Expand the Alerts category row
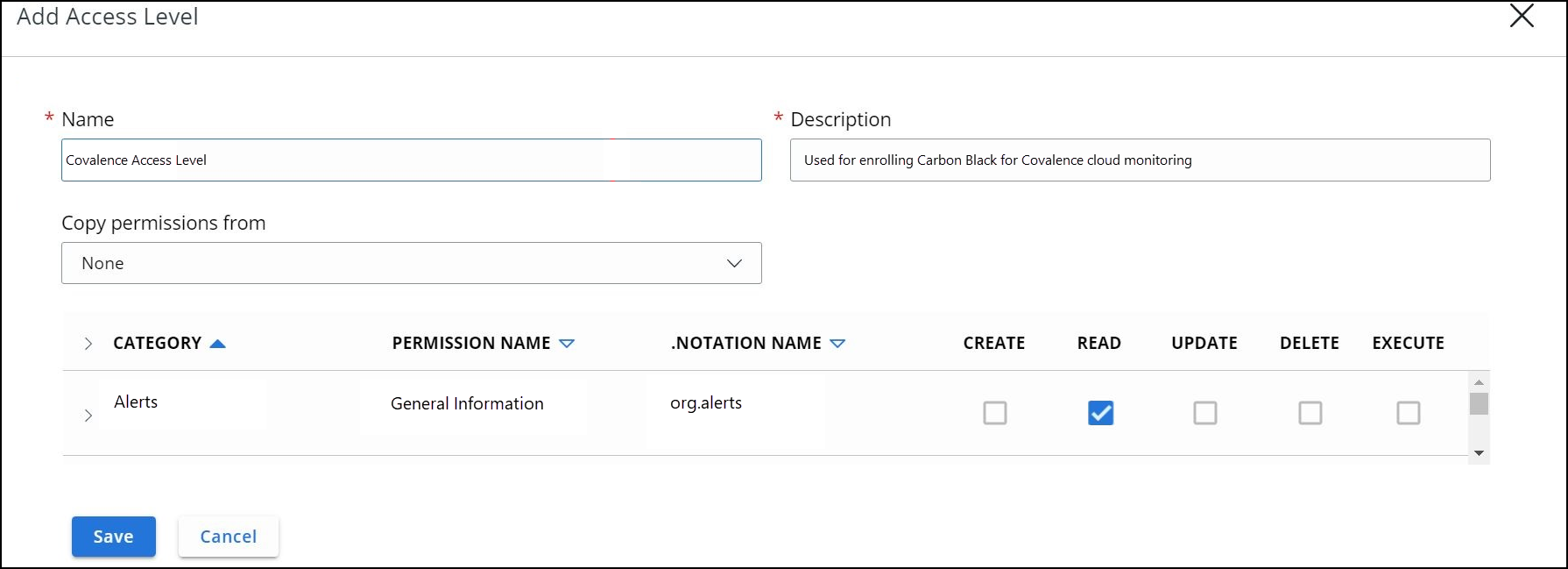The height and width of the screenshot is (569, 1568). 88,416
